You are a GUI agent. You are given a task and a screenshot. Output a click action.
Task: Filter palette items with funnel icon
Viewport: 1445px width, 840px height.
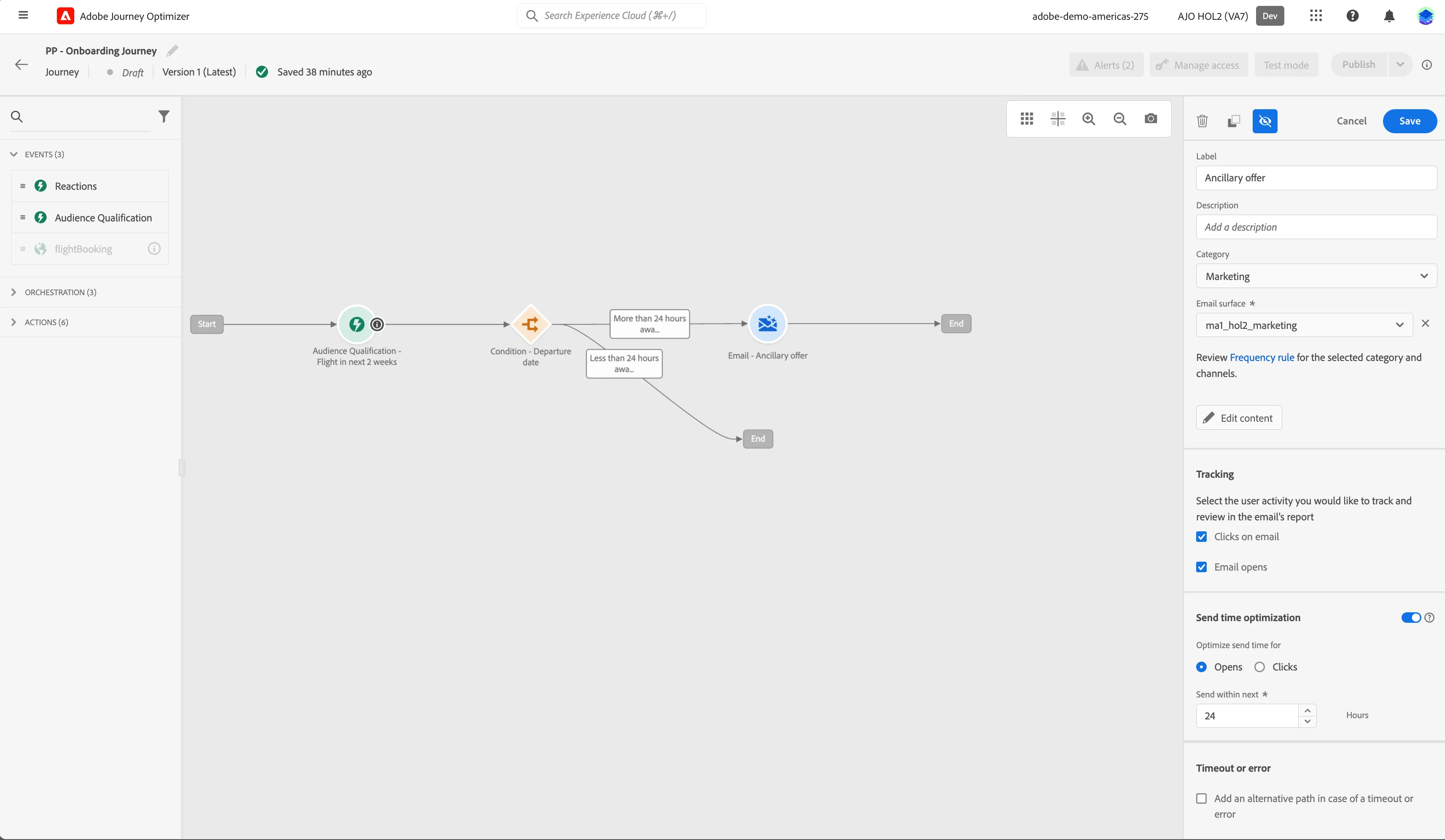pos(164,117)
